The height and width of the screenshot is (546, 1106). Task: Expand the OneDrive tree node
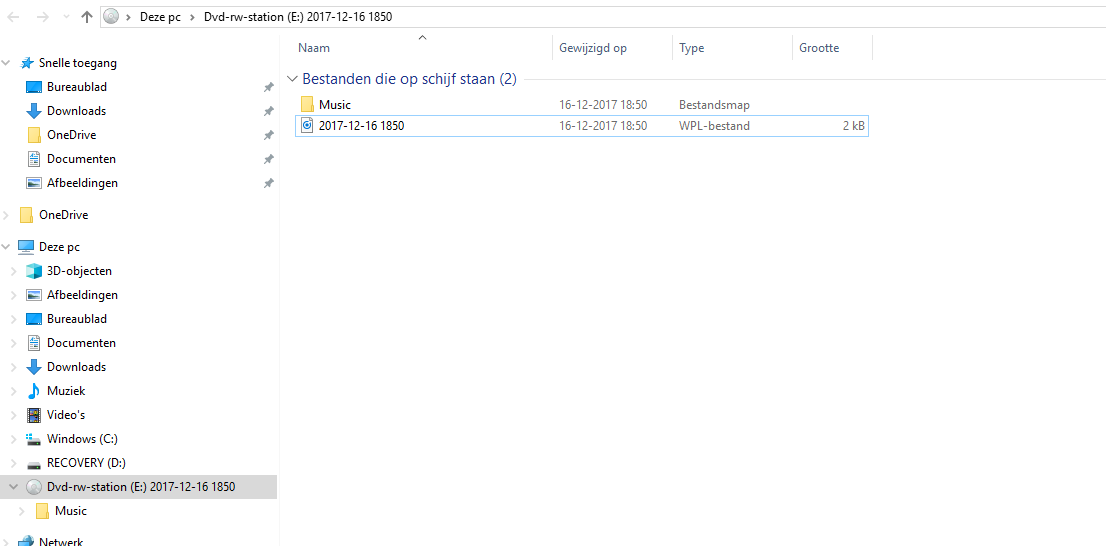(x=6, y=214)
